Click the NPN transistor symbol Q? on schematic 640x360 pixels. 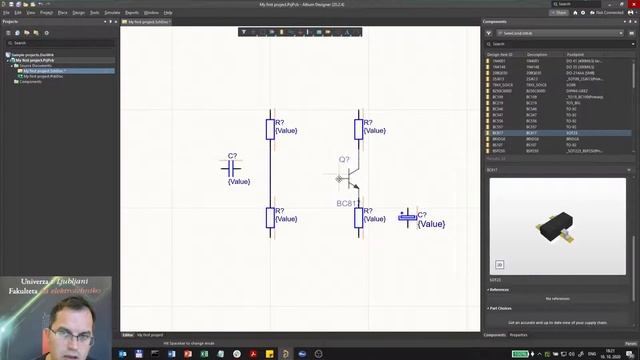pos(352,178)
